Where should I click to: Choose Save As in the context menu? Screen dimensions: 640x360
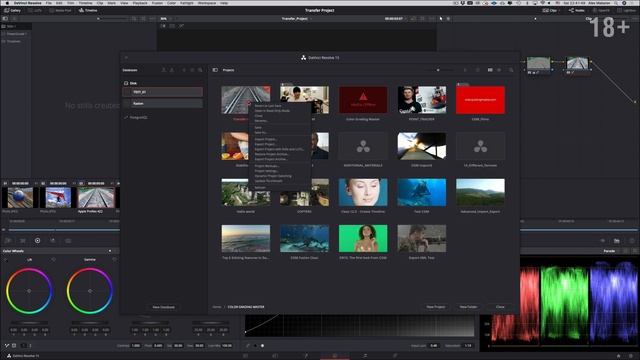pyautogui.click(x=260, y=133)
